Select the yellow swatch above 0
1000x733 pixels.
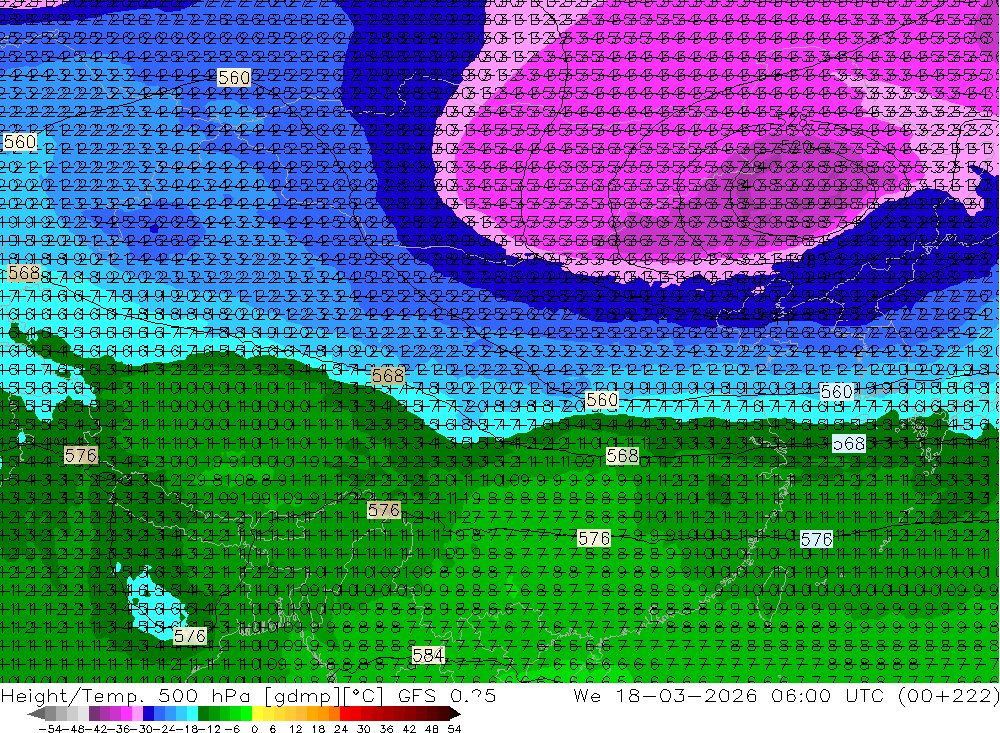click(257, 713)
